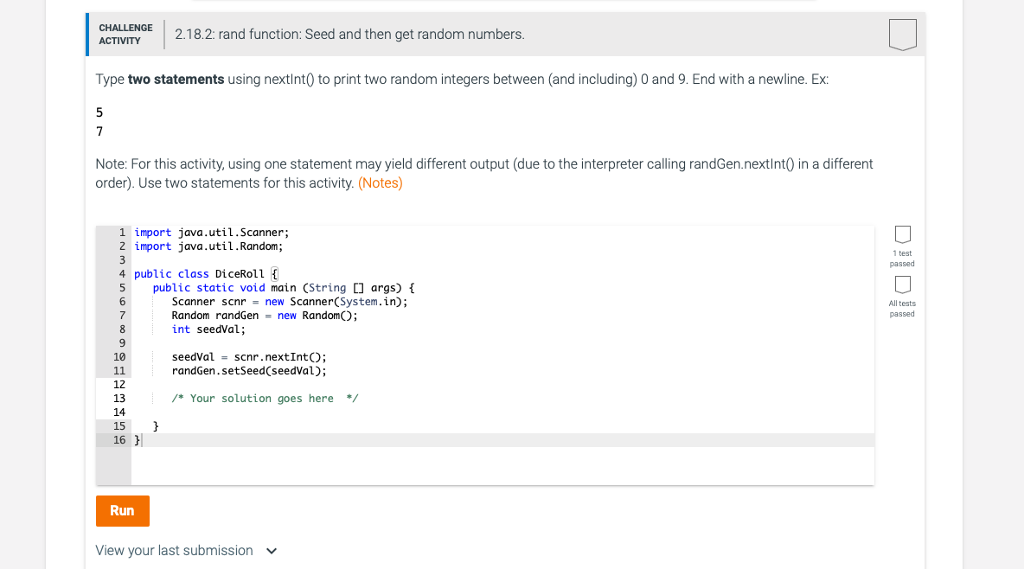The image size is (1024, 569).
Task: Click 'import java.util.Random;' line
Action: coord(208,246)
